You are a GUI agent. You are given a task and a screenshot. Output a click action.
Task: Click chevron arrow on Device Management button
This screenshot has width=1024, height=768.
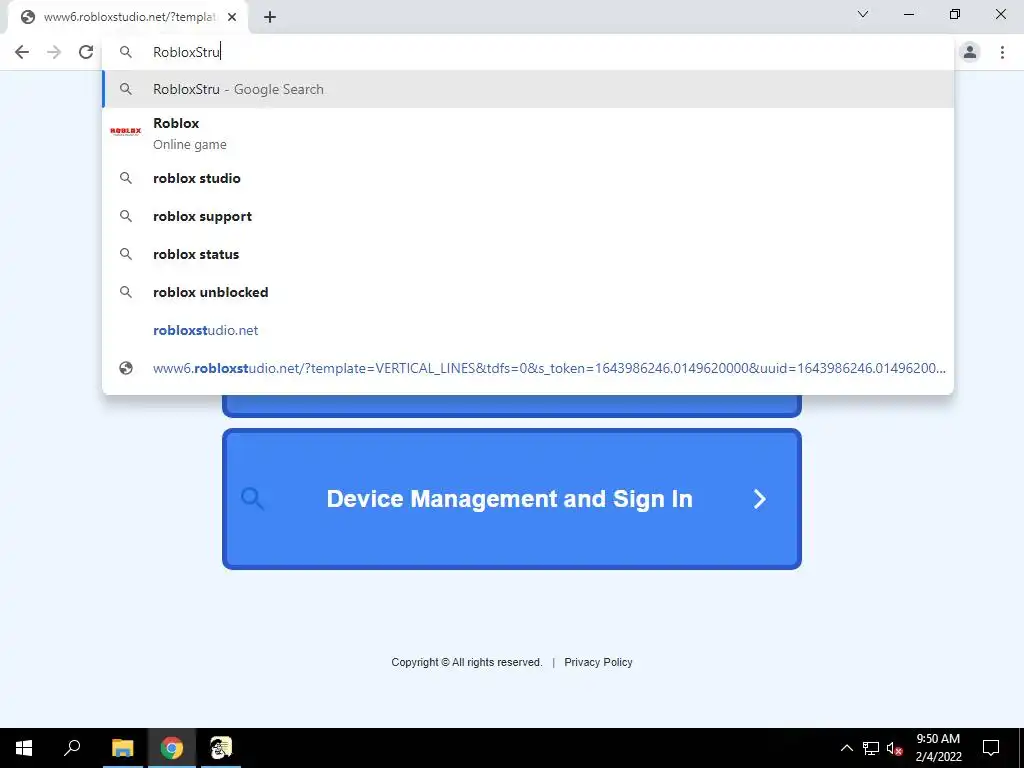click(x=760, y=499)
